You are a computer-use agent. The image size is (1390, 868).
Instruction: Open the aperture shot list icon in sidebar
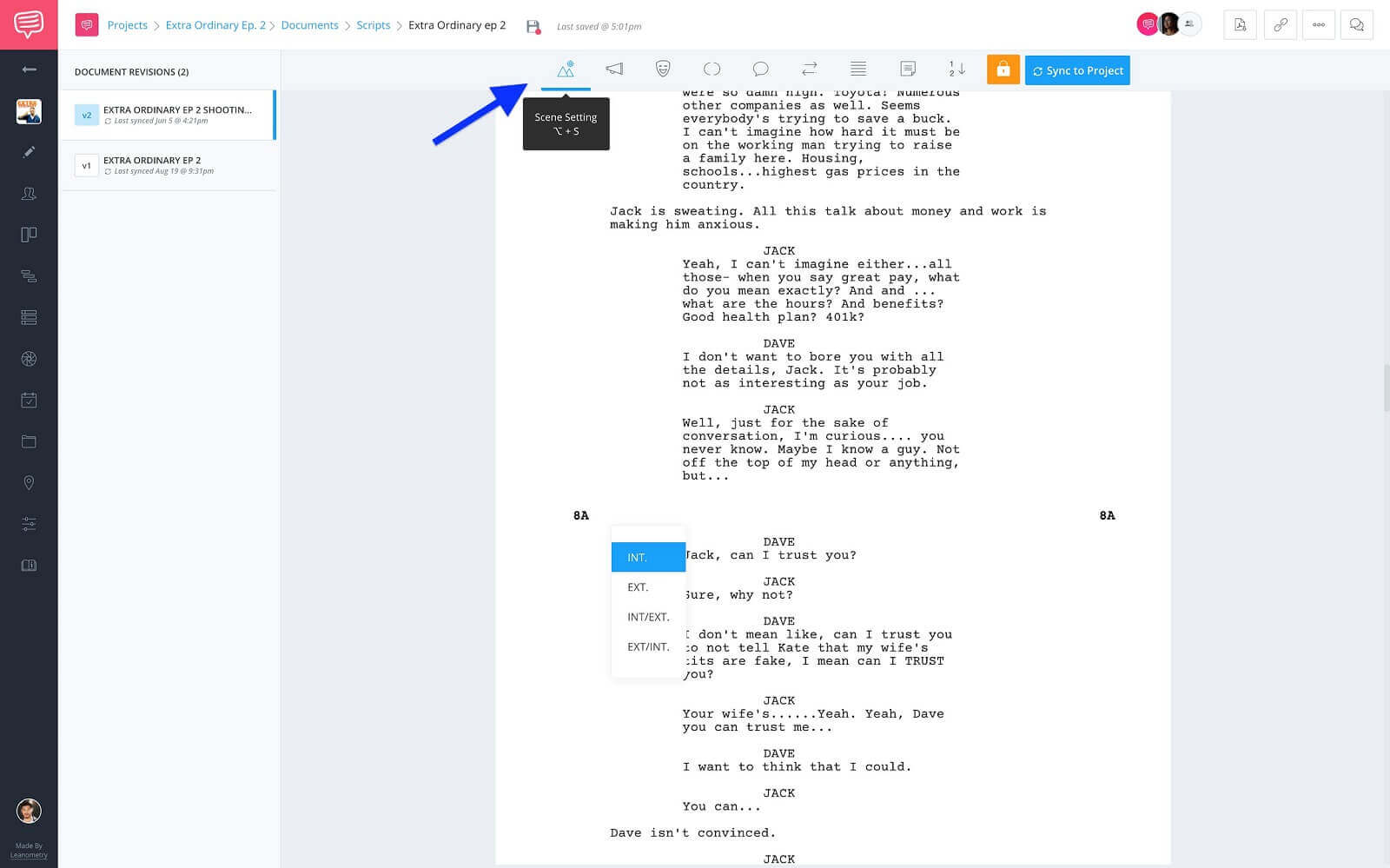(x=29, y=359)
